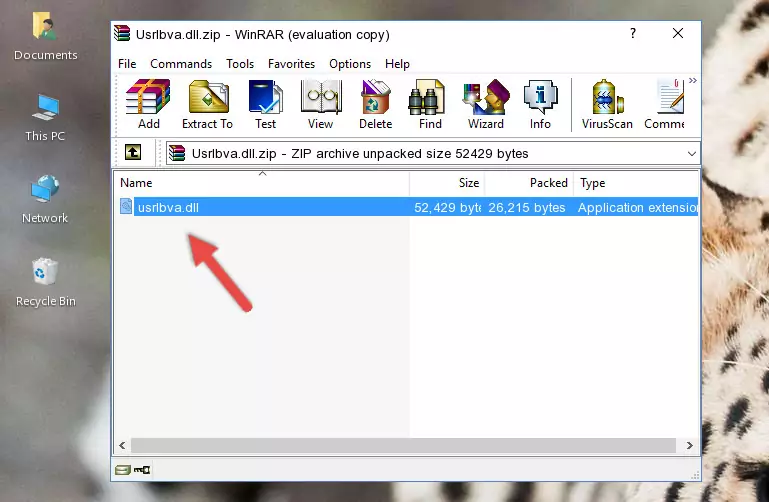Click the Application extension type cell
The height and width of the screenshot is (502, 769).
638,207
